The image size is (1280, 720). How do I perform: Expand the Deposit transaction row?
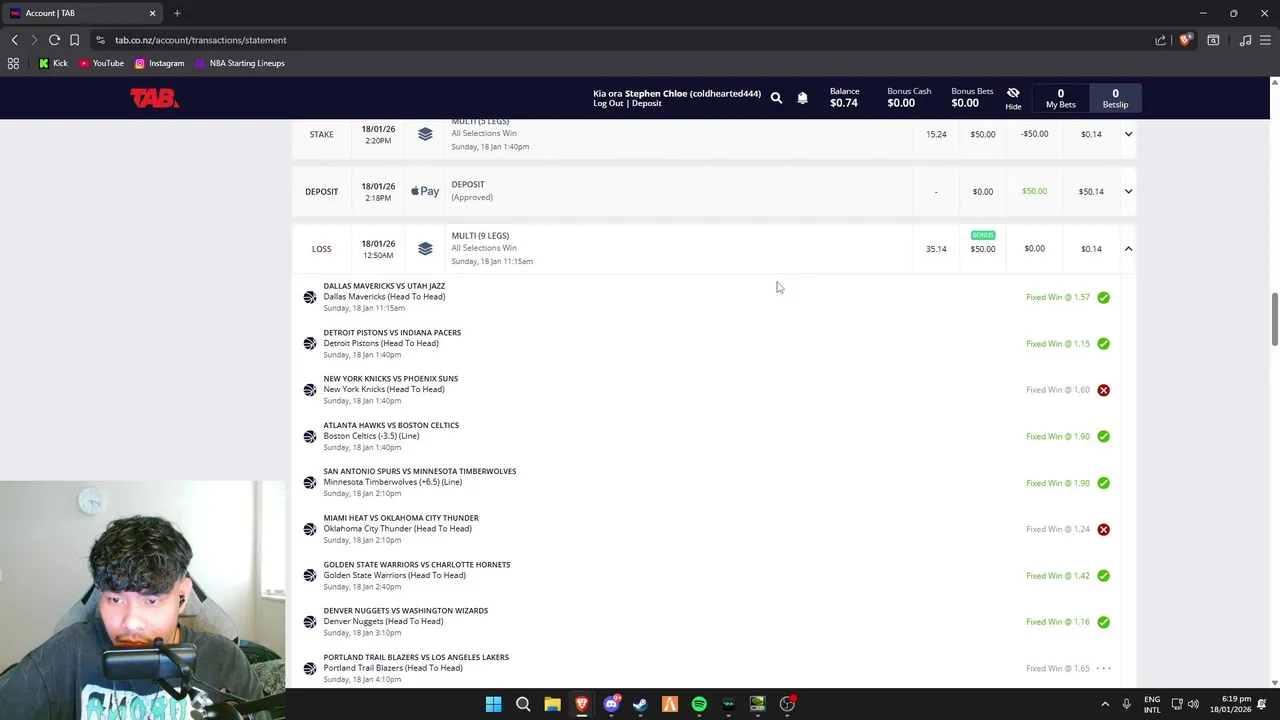[x=1128, y=191]
